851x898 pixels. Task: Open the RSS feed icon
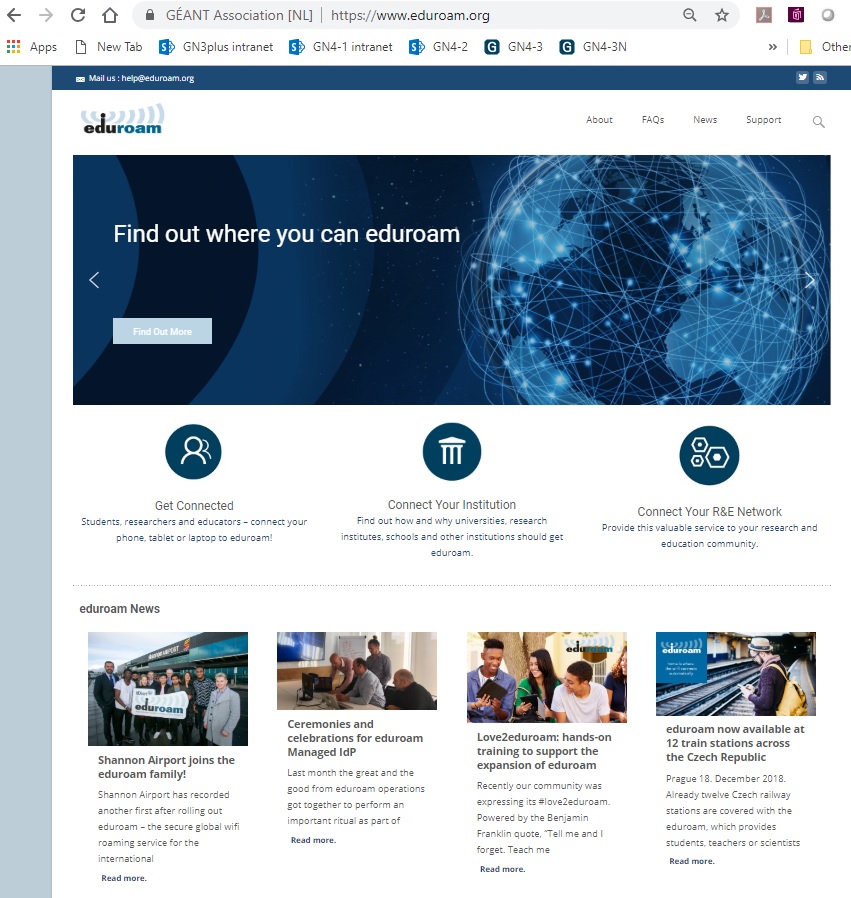coord(819,78)
